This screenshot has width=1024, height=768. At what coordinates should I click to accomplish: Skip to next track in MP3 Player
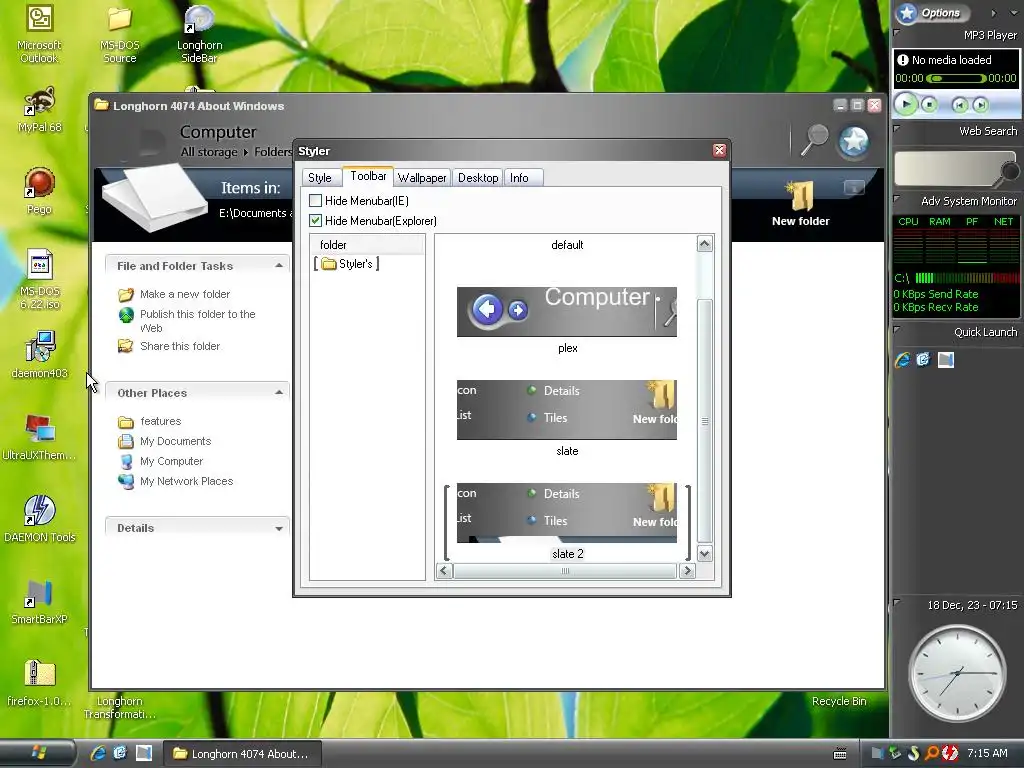(980, 104)
